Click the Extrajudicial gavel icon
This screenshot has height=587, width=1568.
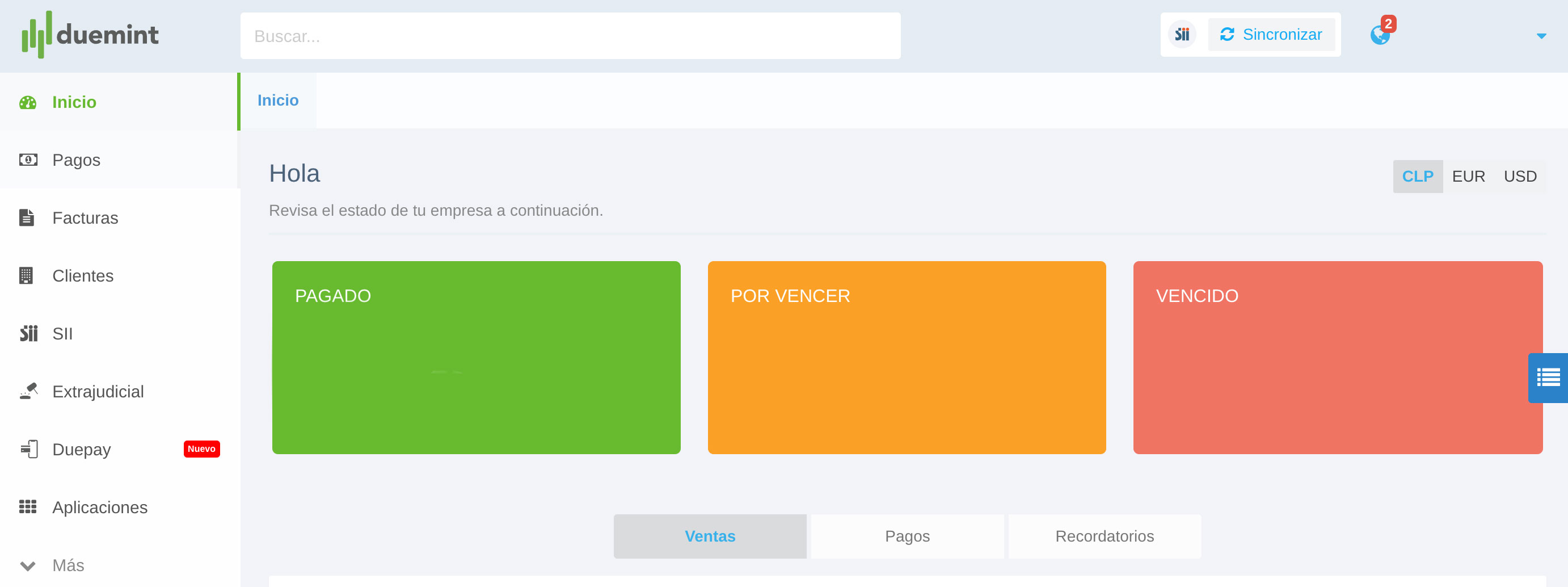pyautogui.click(x=28, y=392)
